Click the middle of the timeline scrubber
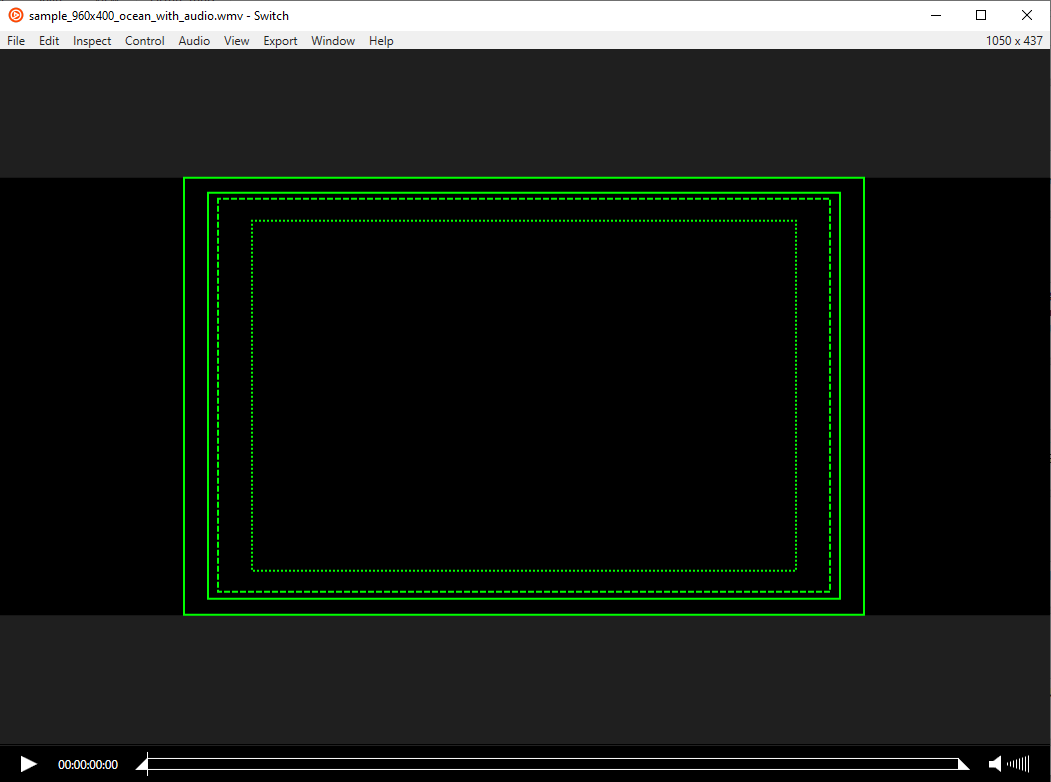This screenshot has width=1051, height=782. pos(555,764)
